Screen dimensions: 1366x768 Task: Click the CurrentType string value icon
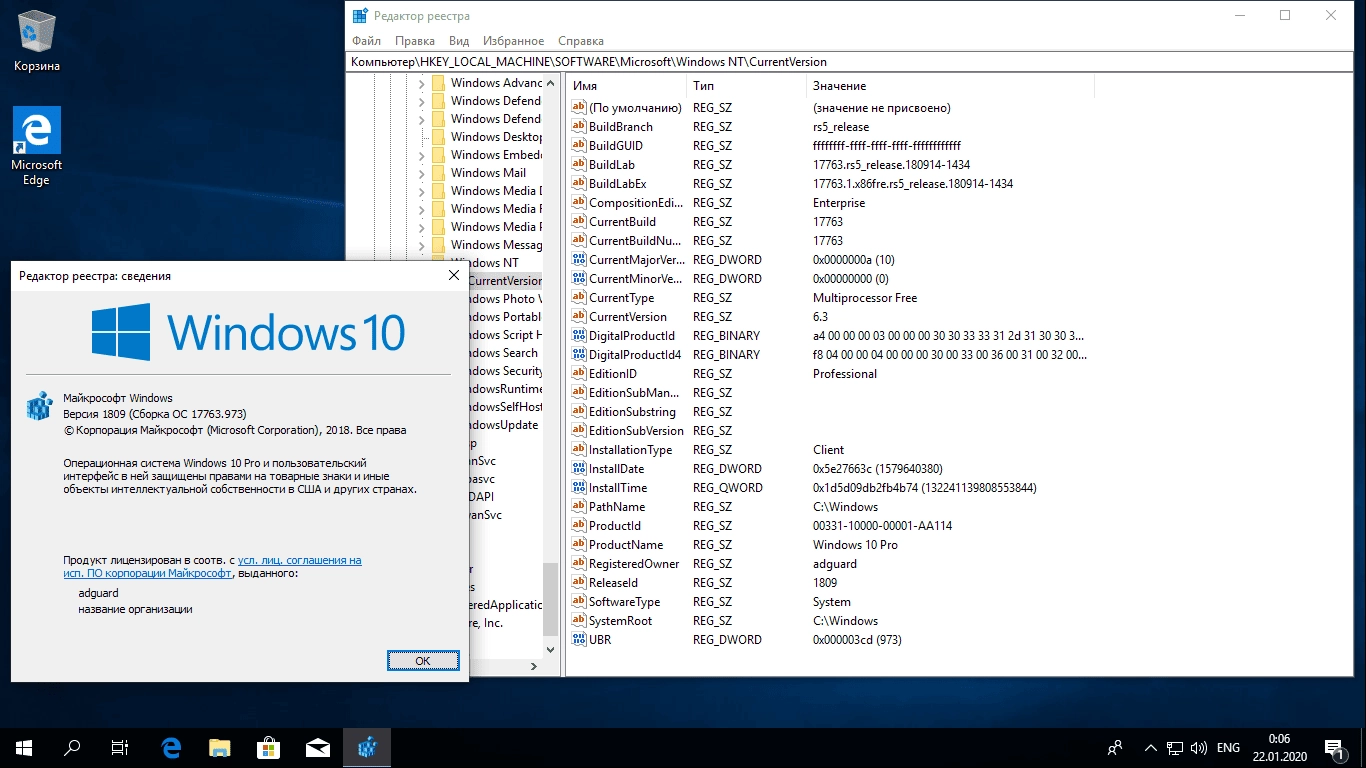(578, 298)
